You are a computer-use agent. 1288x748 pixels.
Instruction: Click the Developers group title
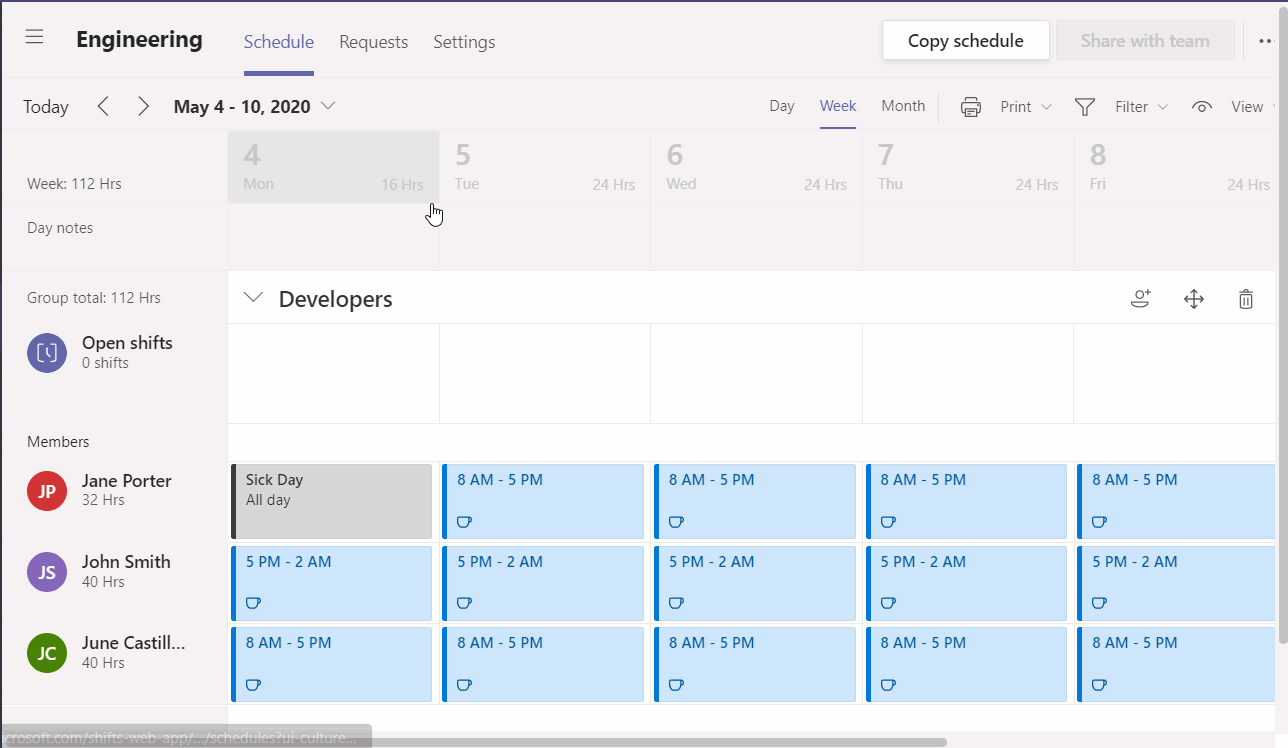point(335,299)
